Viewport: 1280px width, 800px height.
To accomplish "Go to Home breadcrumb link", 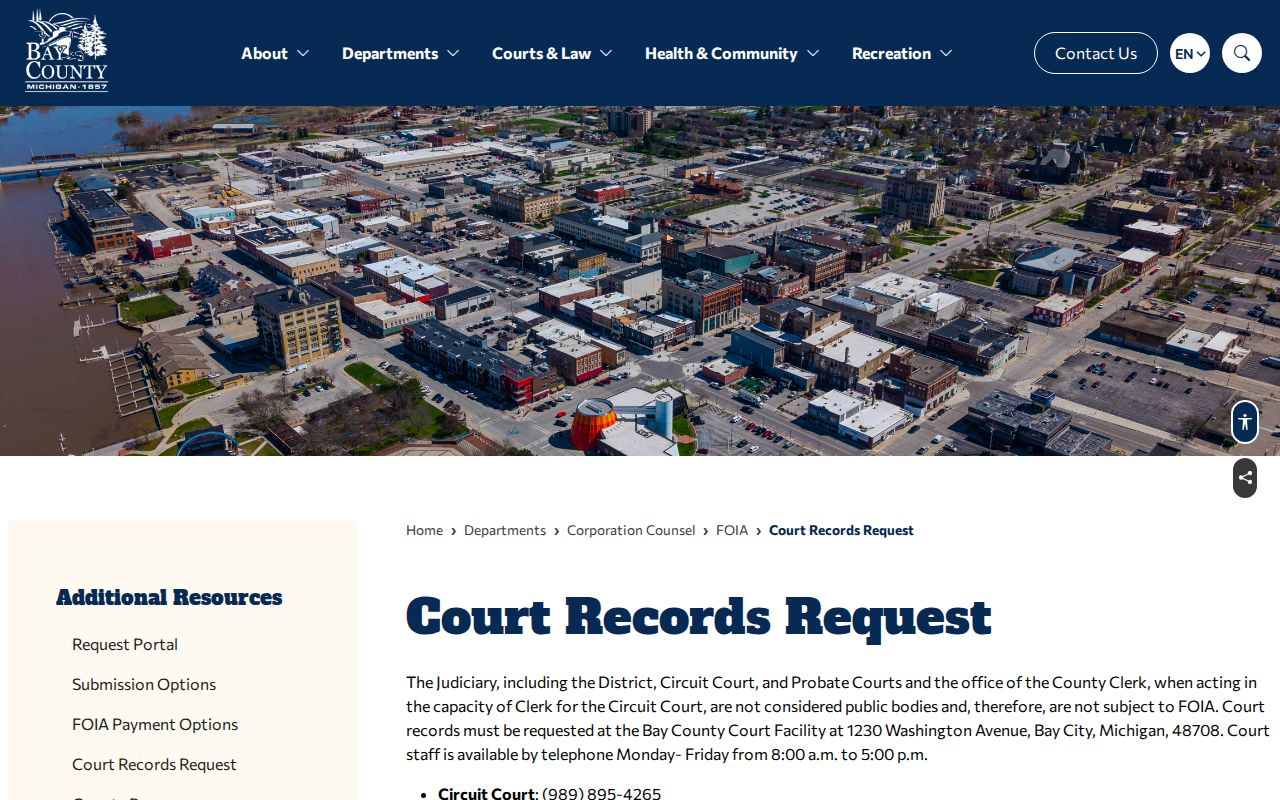I will pos(424,530).
